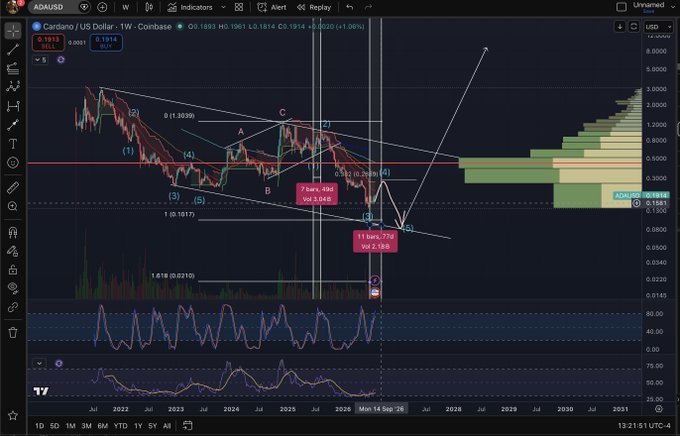The image size is (680, 436).
Task: Select the 1M time range
Action: 70,426
